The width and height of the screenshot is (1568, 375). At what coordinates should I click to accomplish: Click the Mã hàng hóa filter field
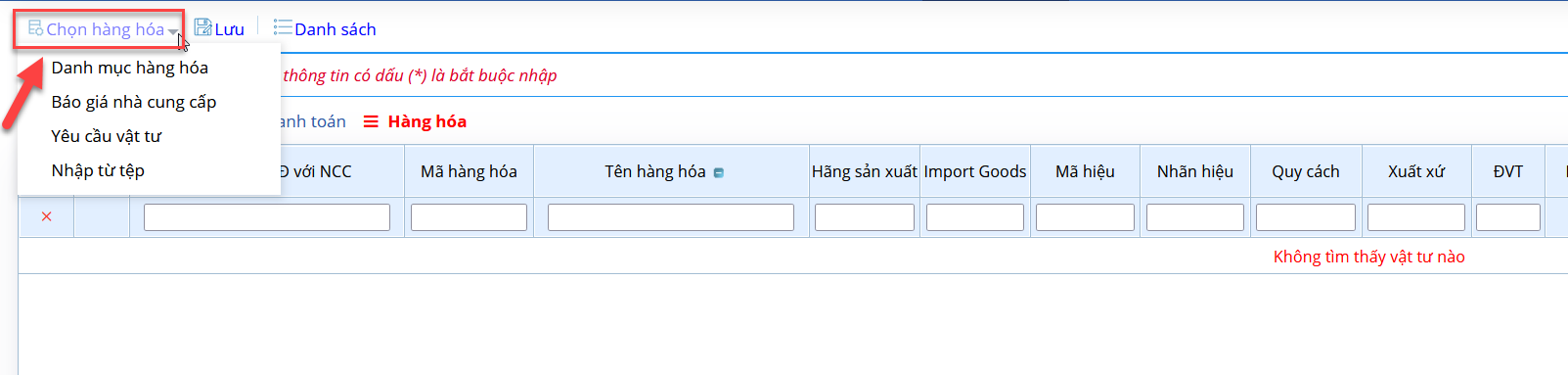click(469, 217)
